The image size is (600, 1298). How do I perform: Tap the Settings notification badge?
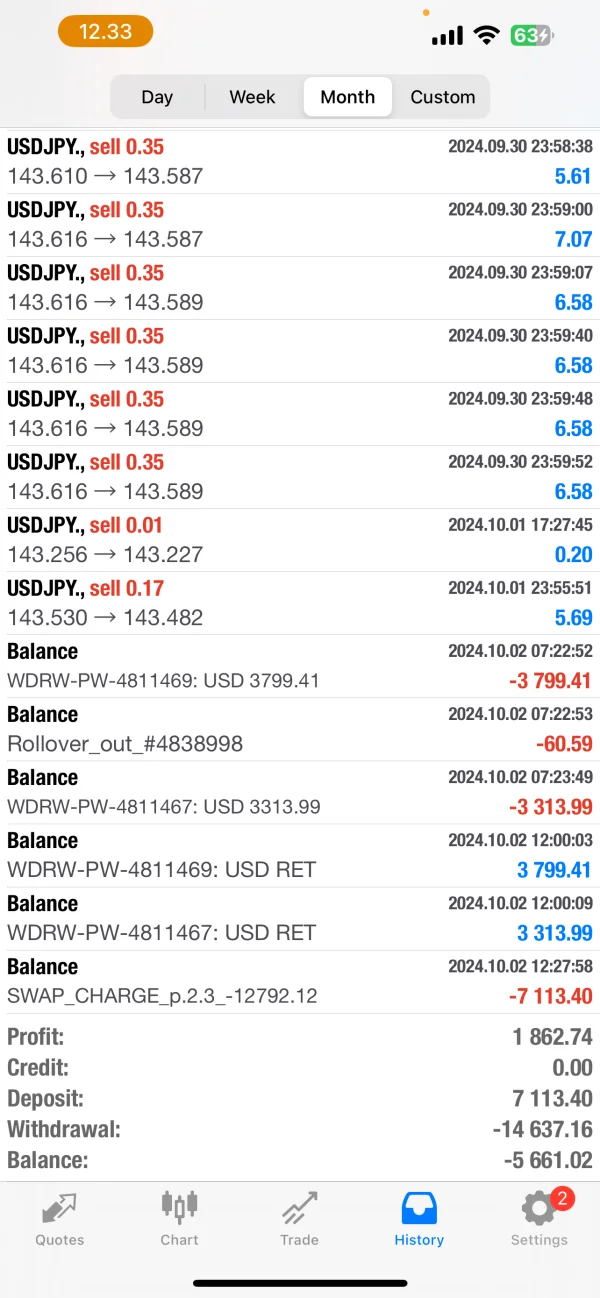click(x=562, y=1199)
